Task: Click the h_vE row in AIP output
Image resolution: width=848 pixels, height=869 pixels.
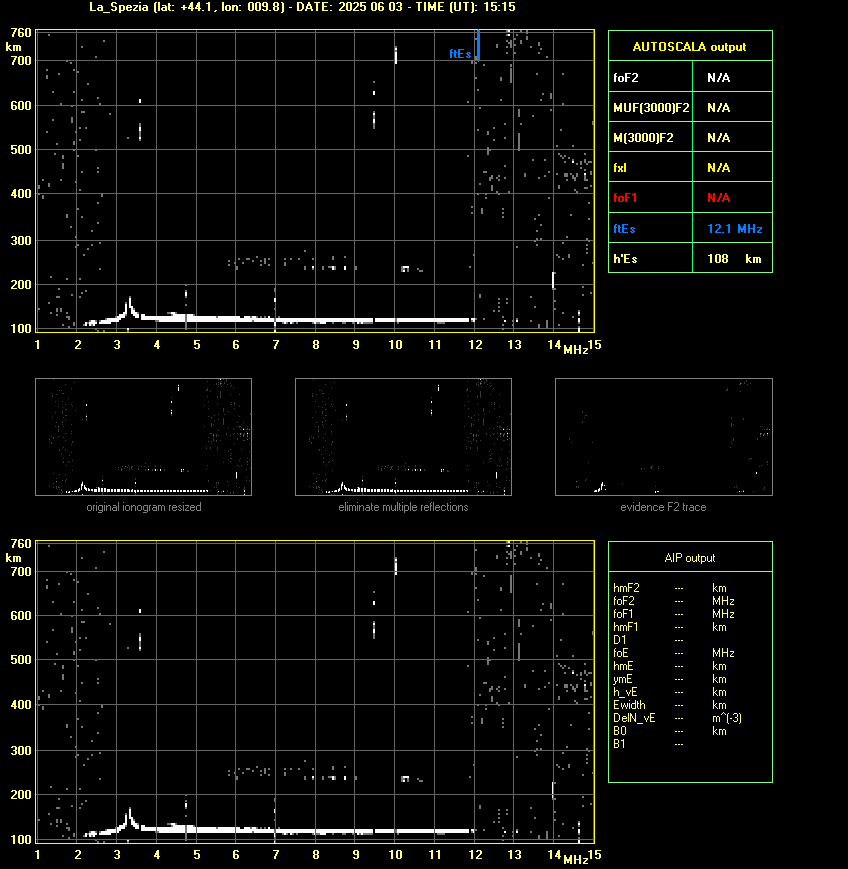Action: 670,692
